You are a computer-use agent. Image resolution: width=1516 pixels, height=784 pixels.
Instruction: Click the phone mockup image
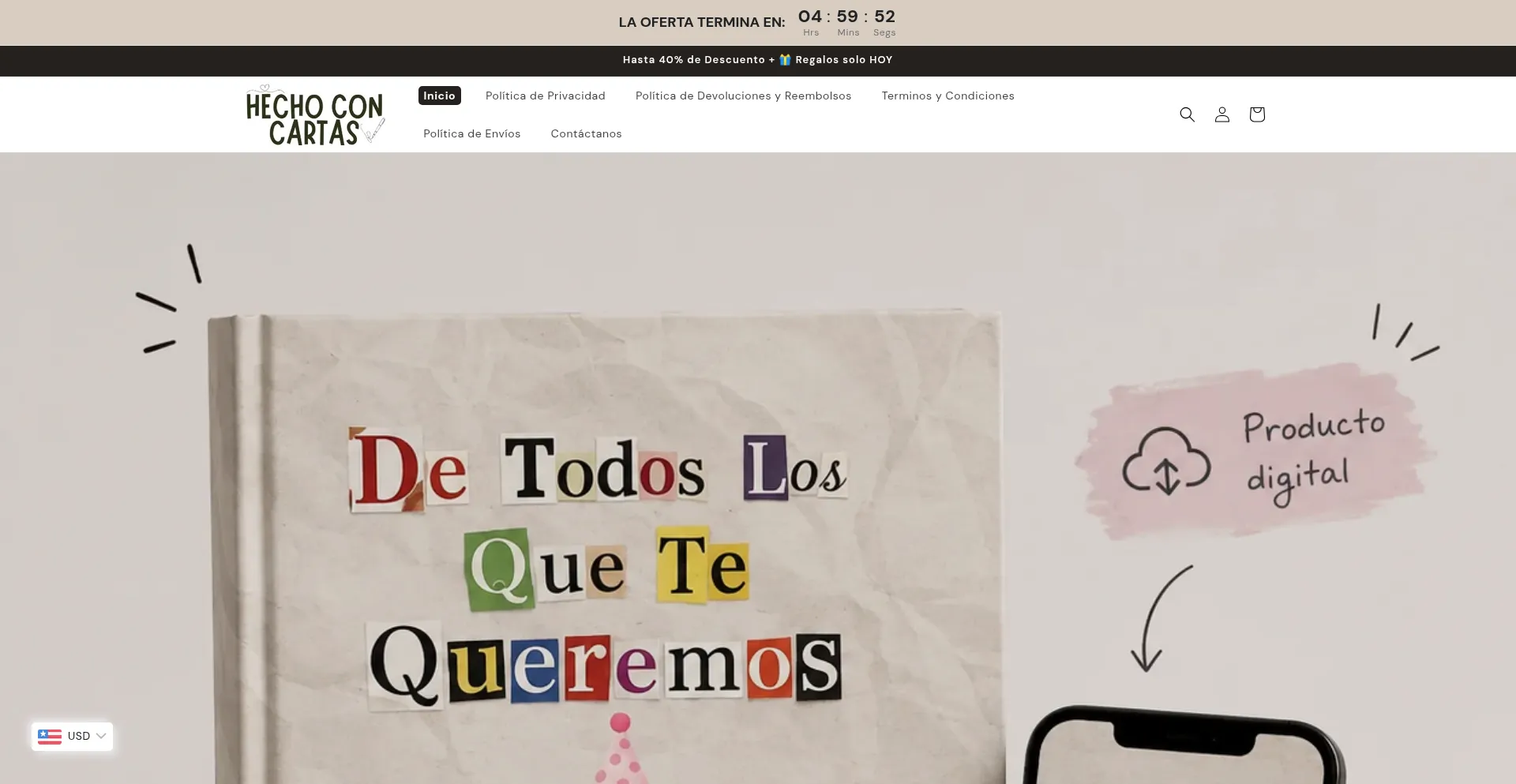[x=1184, y=745]
